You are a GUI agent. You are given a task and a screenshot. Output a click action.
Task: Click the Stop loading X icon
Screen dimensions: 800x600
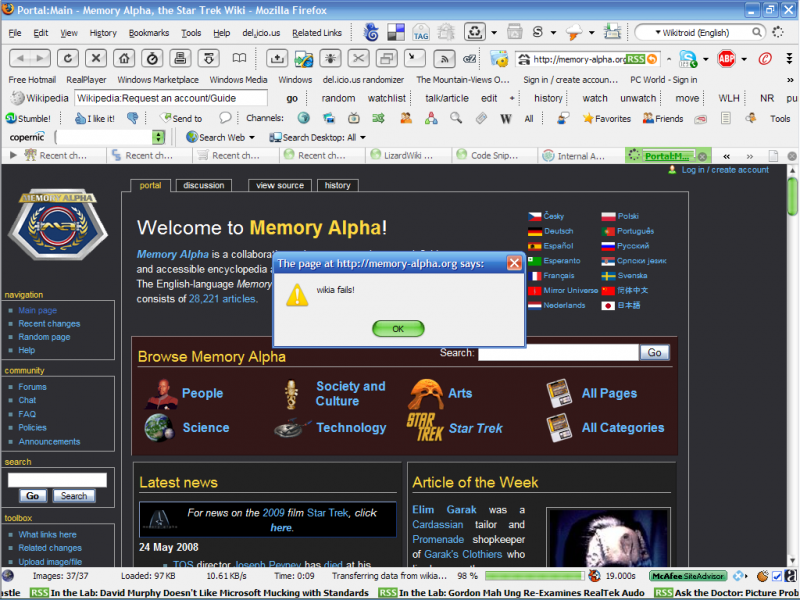(95, 58)
